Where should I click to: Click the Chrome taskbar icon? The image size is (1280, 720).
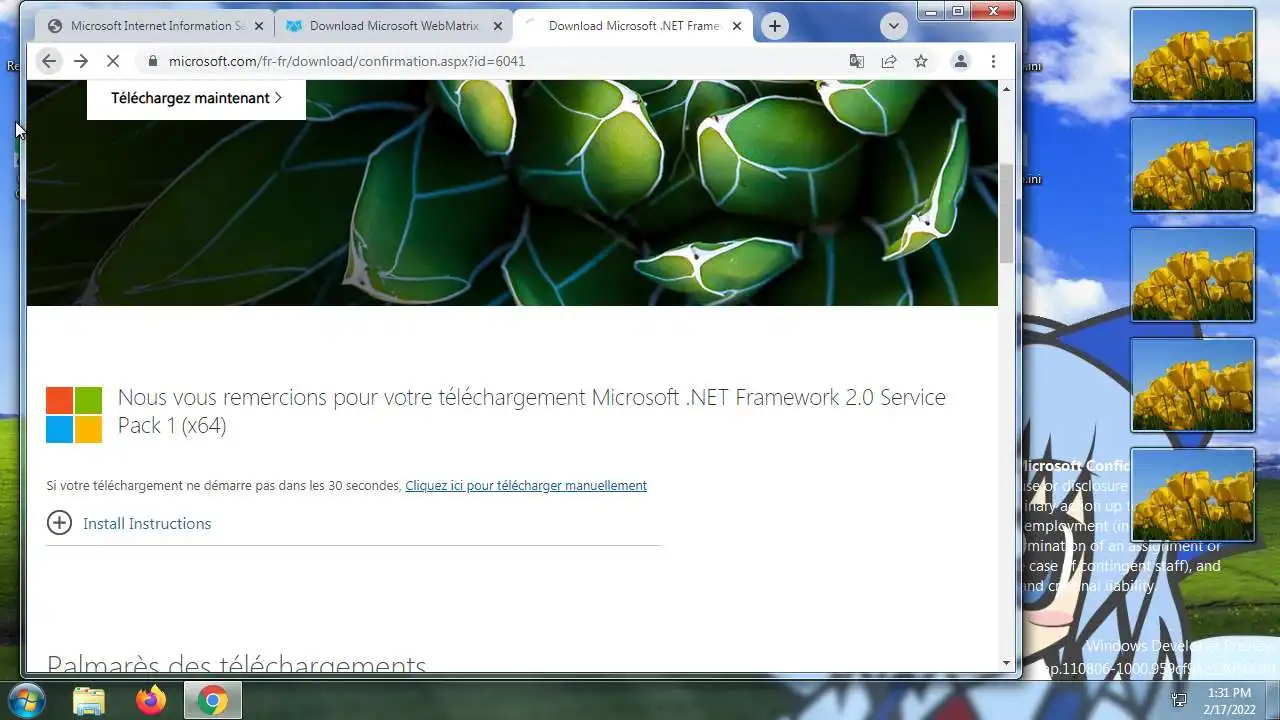point(212,700)
